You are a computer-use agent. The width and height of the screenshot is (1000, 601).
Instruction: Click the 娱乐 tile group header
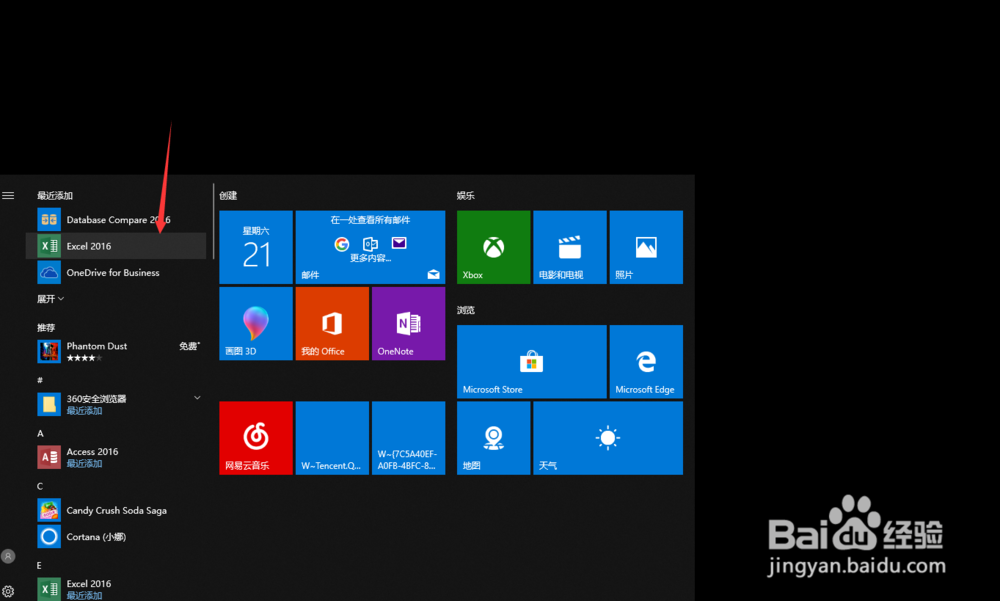coord(466,195)
